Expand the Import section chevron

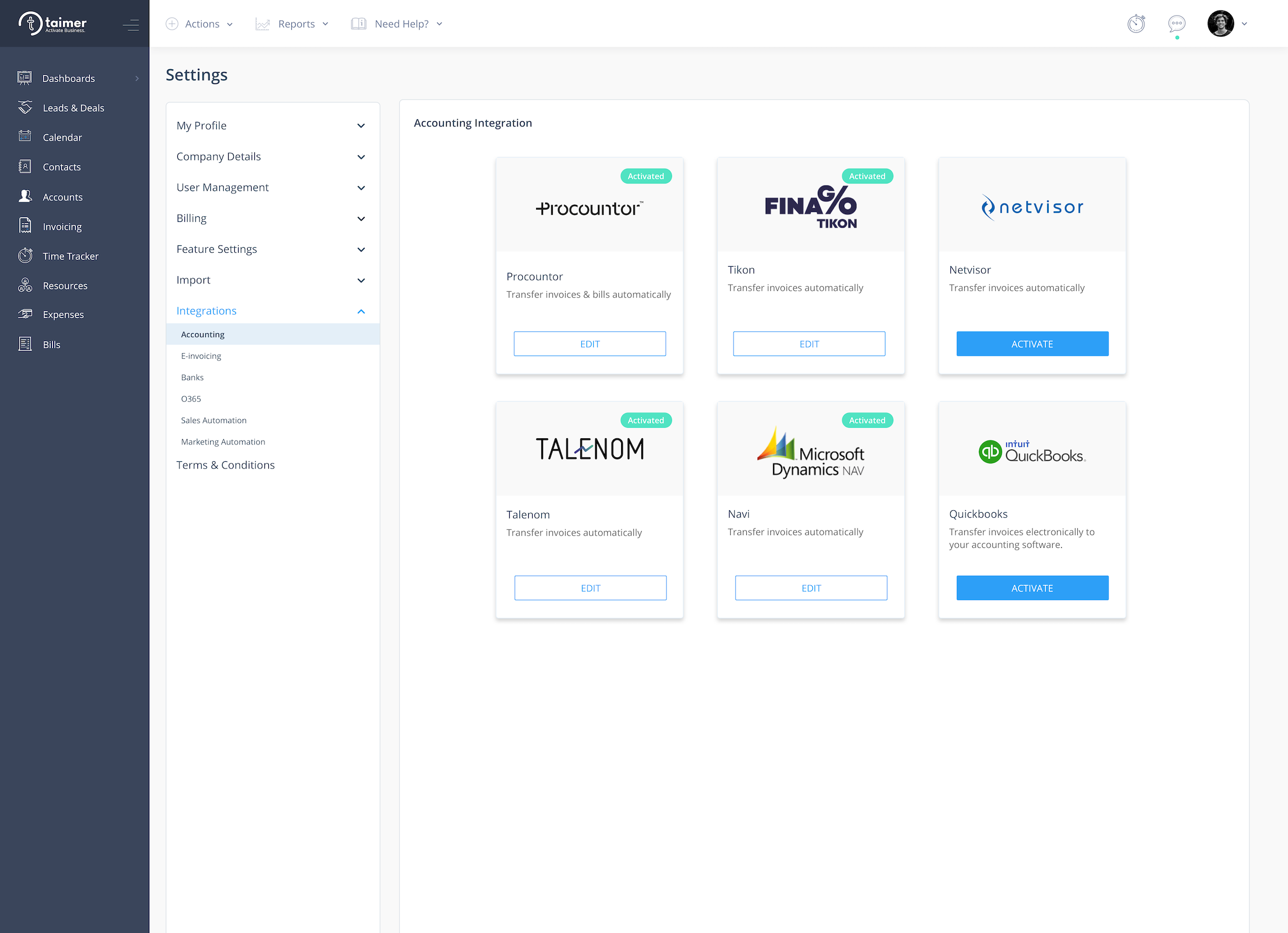point(361,281)
